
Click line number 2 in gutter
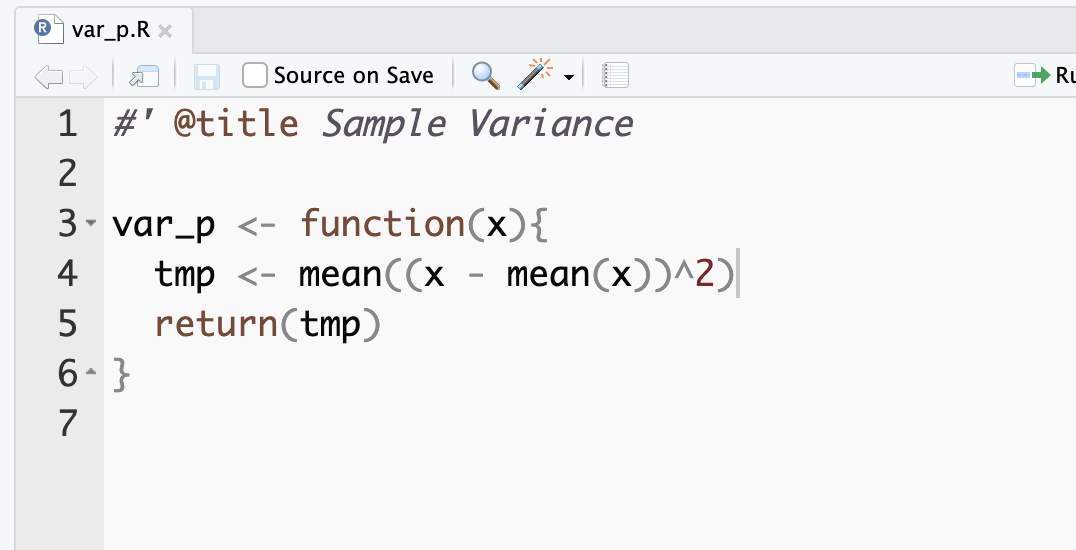click(67, 174)
